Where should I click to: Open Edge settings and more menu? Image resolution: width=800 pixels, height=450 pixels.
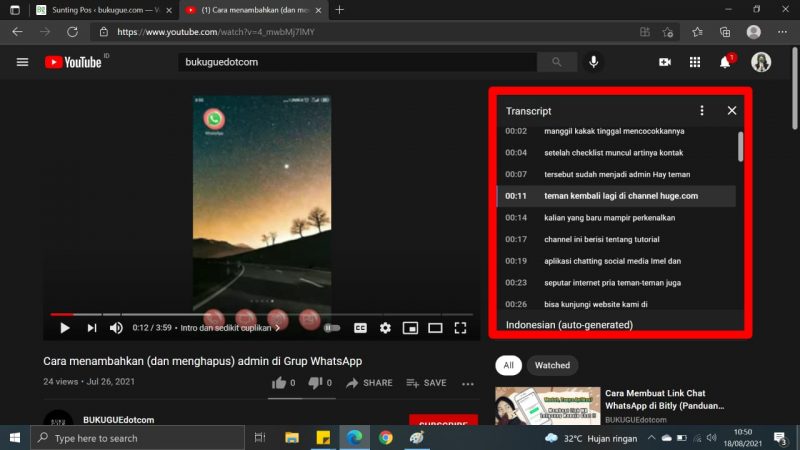coord(782,32)
